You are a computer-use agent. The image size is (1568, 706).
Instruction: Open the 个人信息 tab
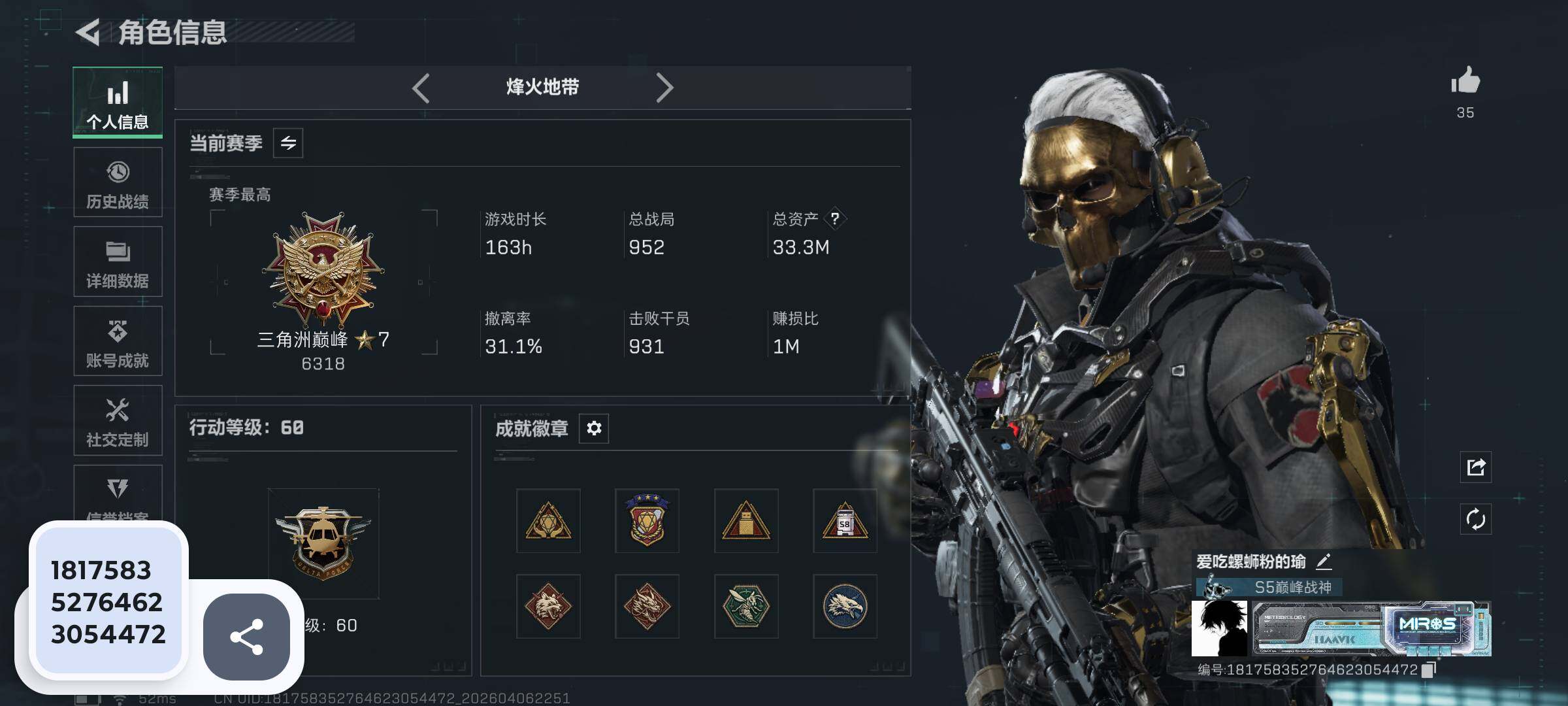point(118,103)
